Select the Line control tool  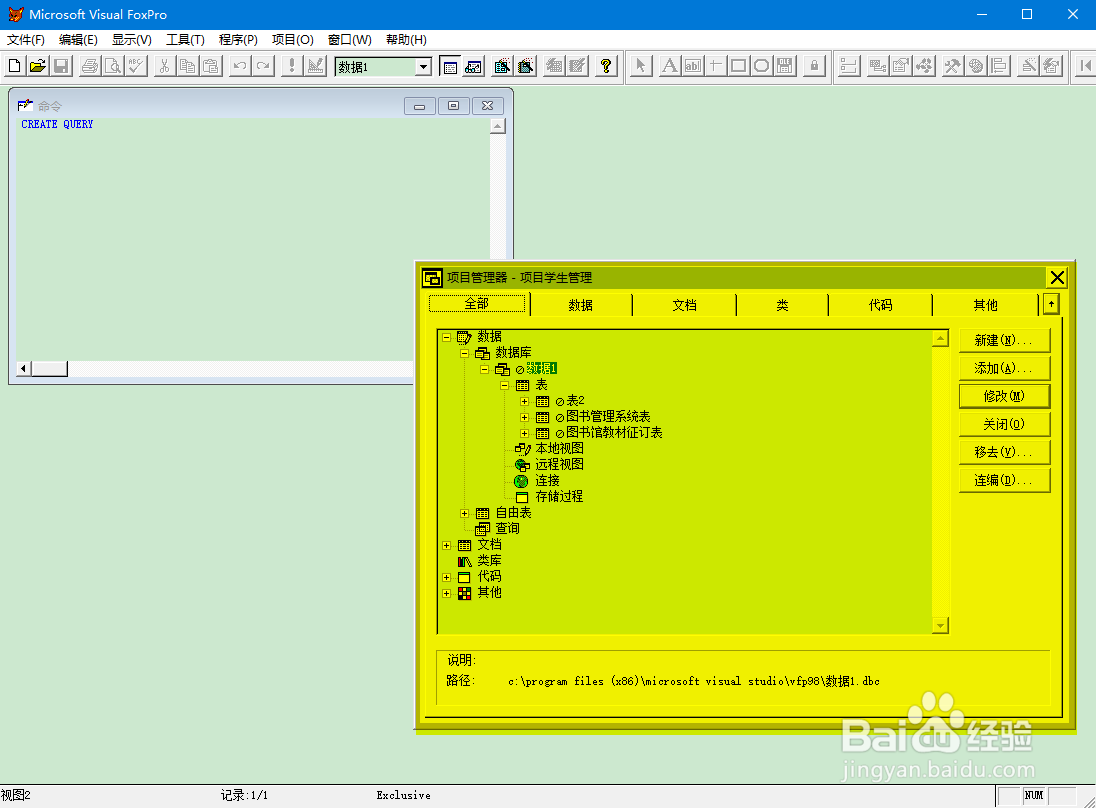click(x=715, y=66)
